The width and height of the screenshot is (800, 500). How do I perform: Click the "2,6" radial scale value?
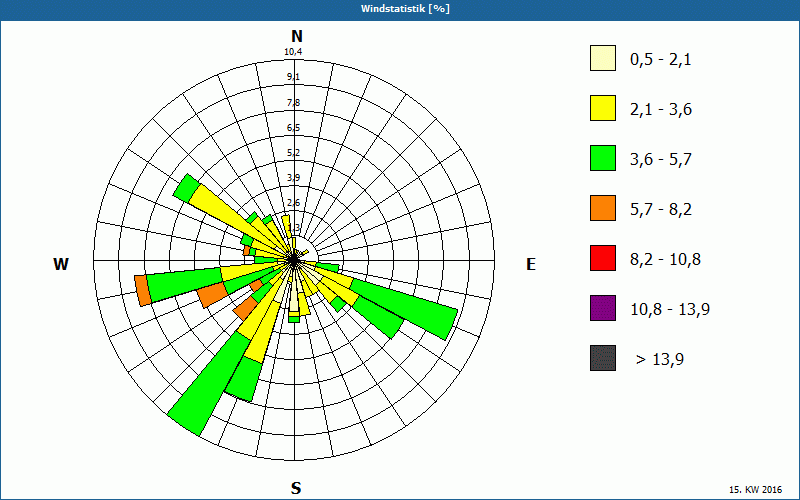[x=293, y=203]
